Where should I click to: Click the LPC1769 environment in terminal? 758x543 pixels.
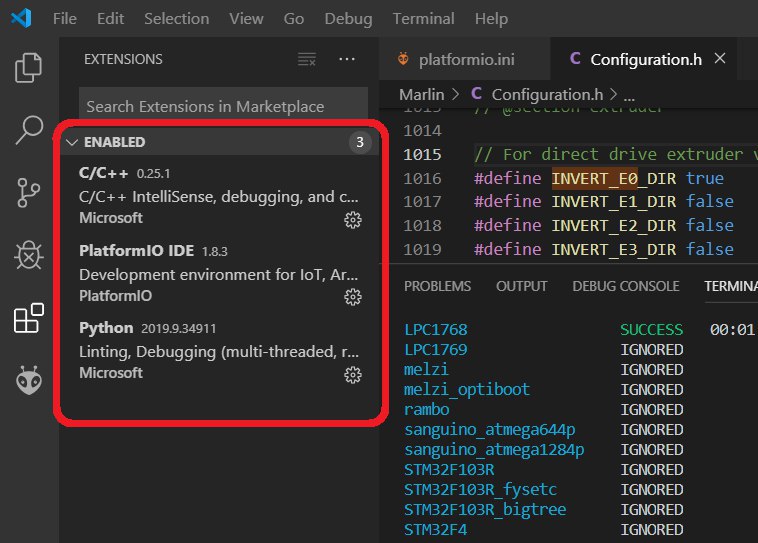coord(436,350)
